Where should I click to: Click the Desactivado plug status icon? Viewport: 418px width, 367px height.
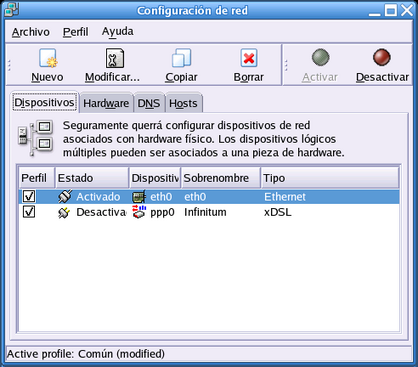[x=64, y=212]
